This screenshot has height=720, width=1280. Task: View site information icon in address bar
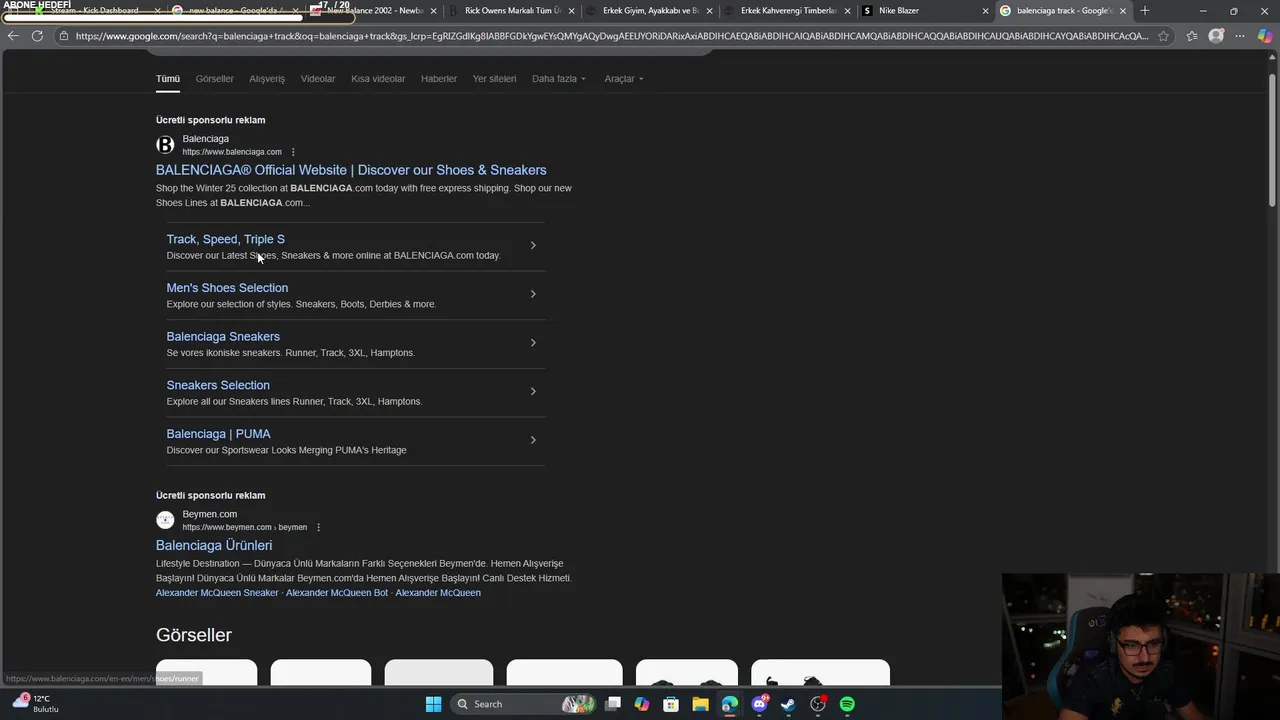click(x=63, y=36)
